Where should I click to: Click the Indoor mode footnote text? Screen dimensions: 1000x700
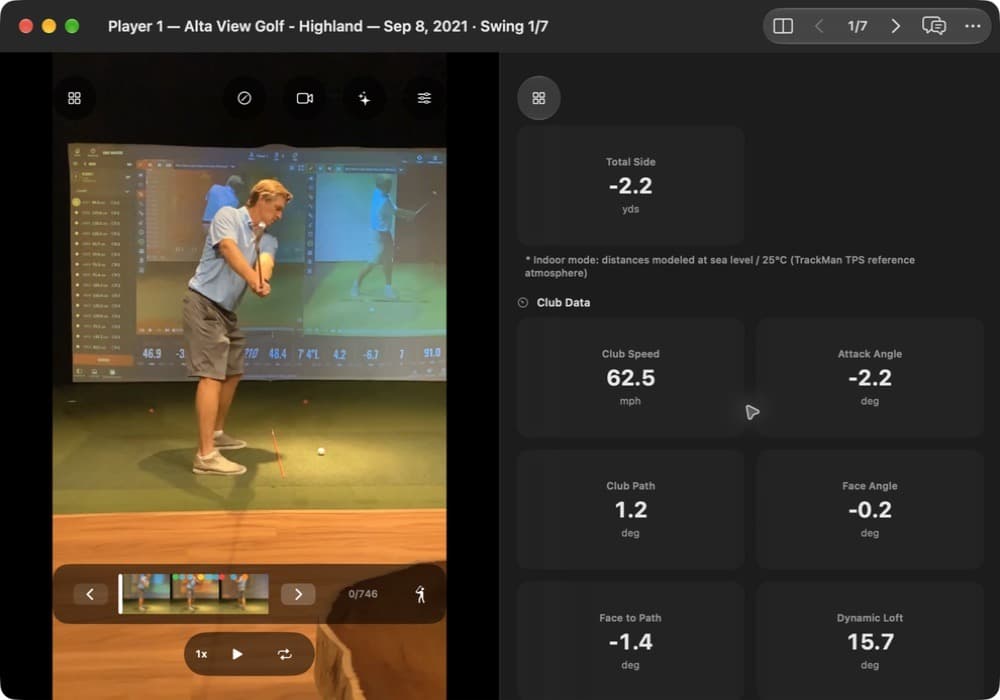(x=719, y=266)
